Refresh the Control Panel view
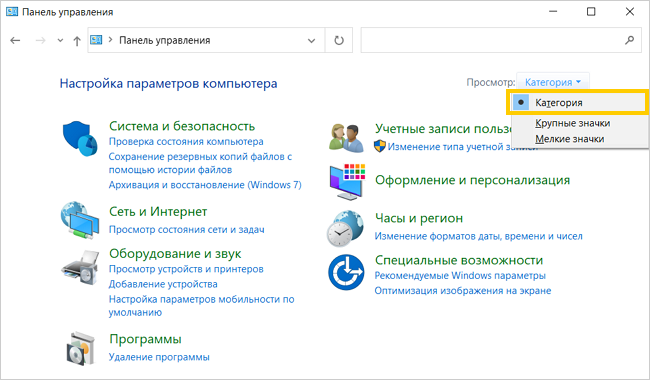This screenshot has height=380, width=650. [339, 40]
